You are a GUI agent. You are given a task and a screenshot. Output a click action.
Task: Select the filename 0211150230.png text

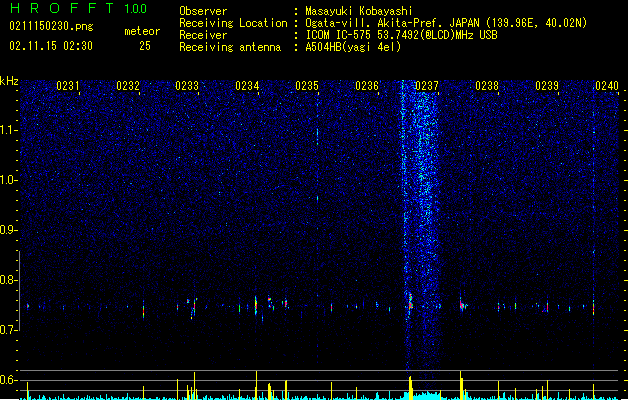(x=51, y=26)
